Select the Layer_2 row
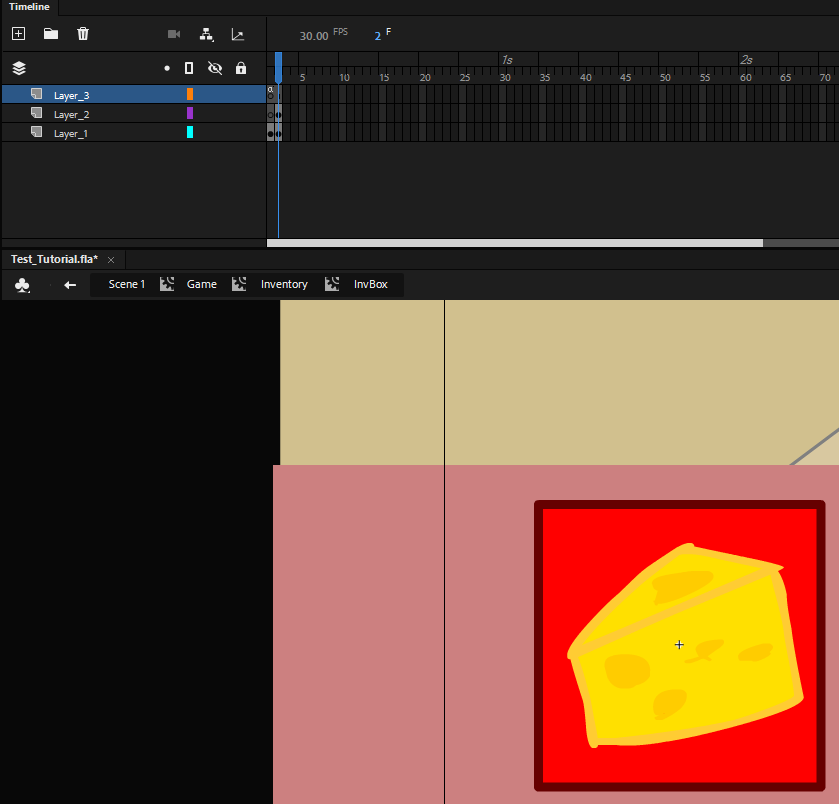This screenshot has width=839, height=804. [134, 113]
